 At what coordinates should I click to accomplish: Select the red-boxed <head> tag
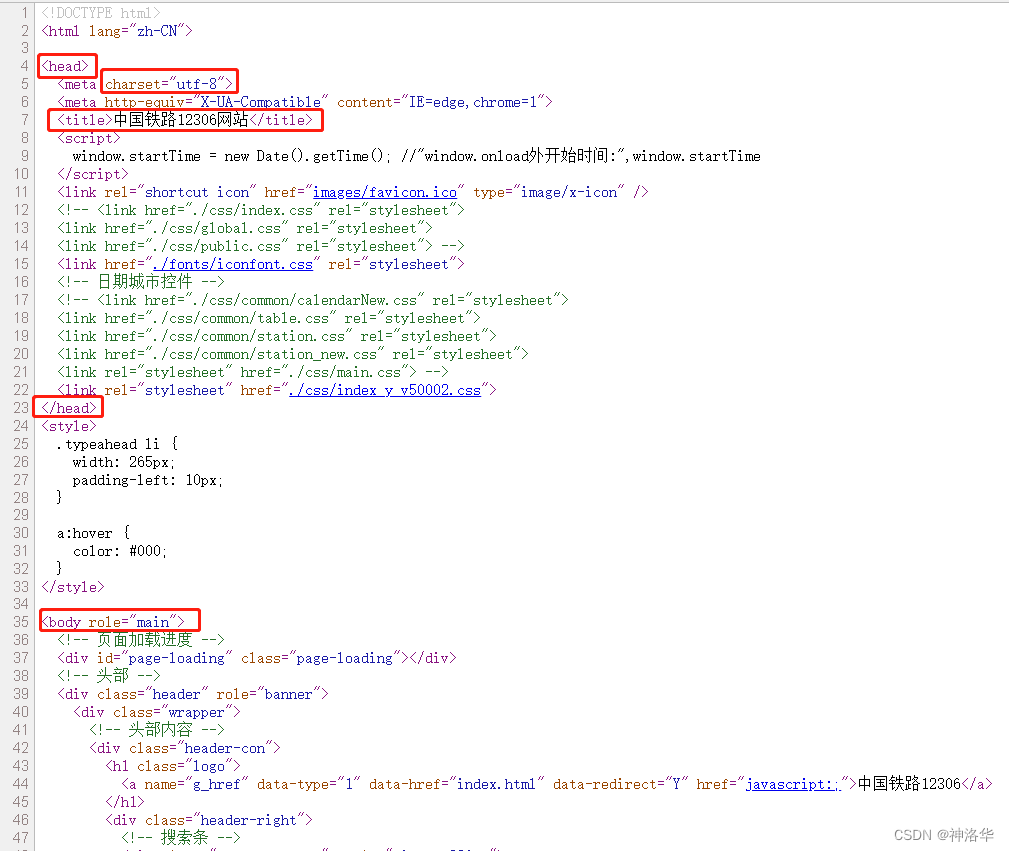[x=66, y=65]
